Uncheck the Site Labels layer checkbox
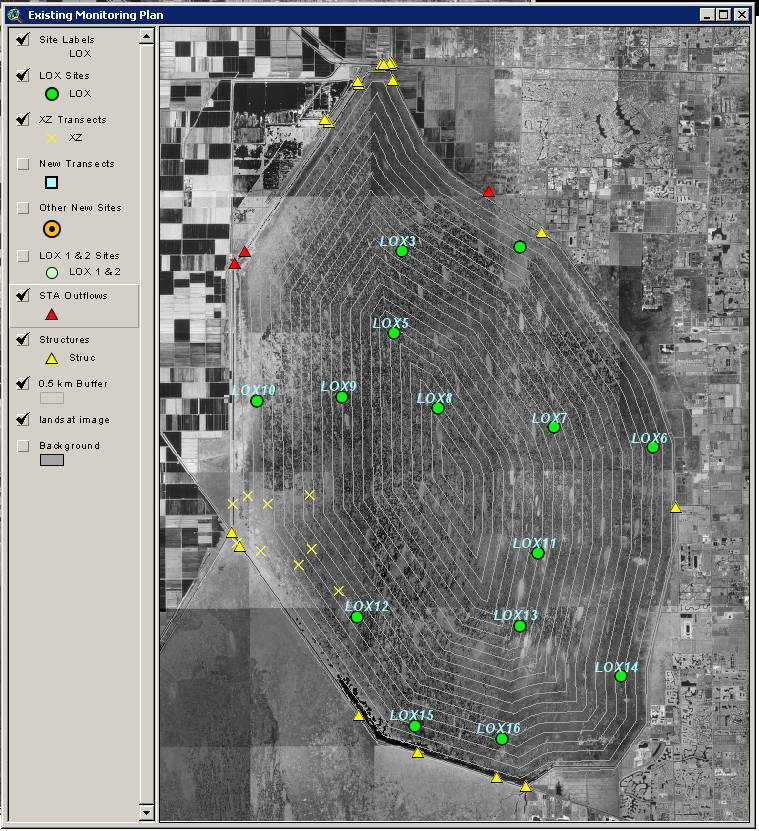Screen dimensions: 759x831 [23, 39]
